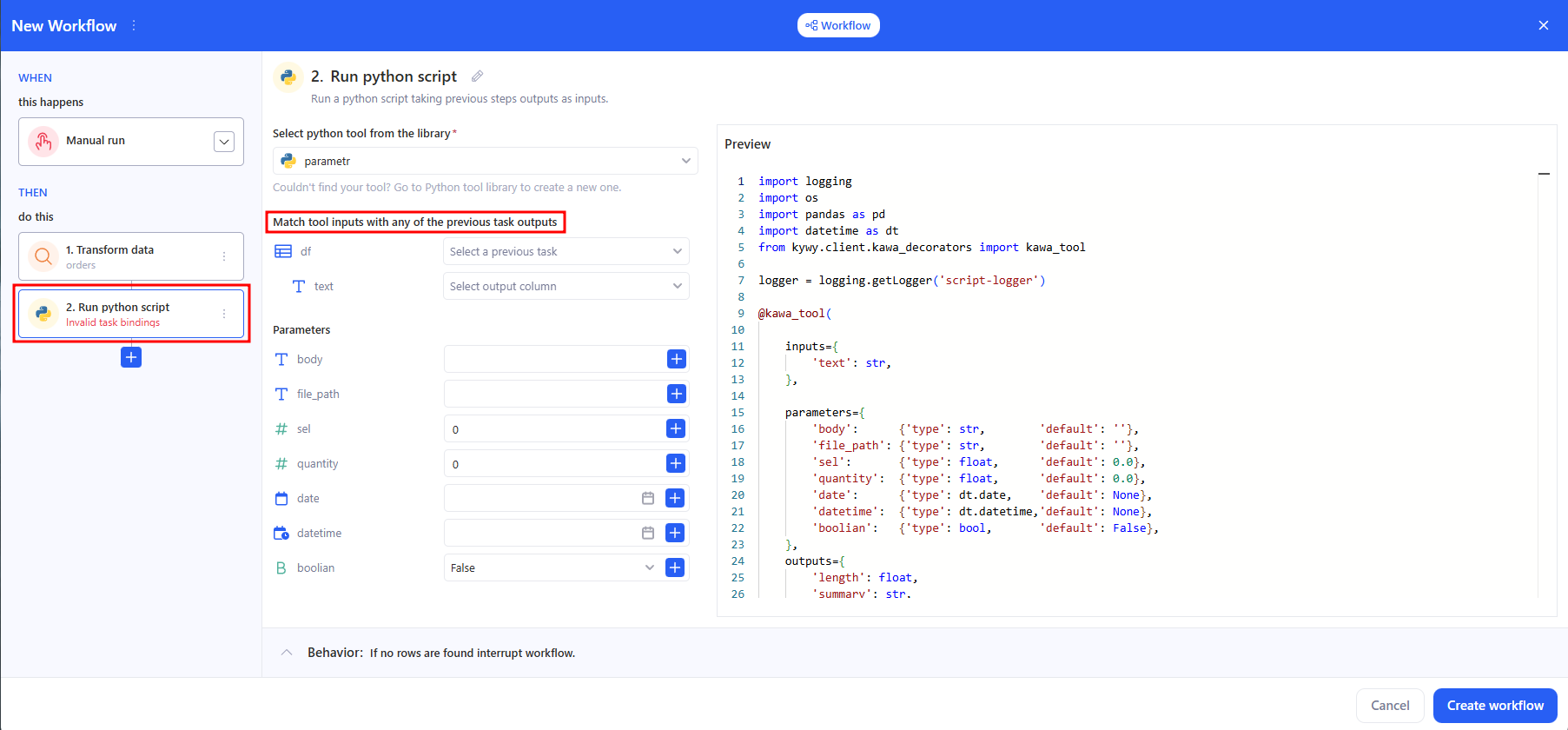The height and width of the screenshot is (730, 1568).
Task: Collapse the Behavior section chevron
Action: [287, 653]
